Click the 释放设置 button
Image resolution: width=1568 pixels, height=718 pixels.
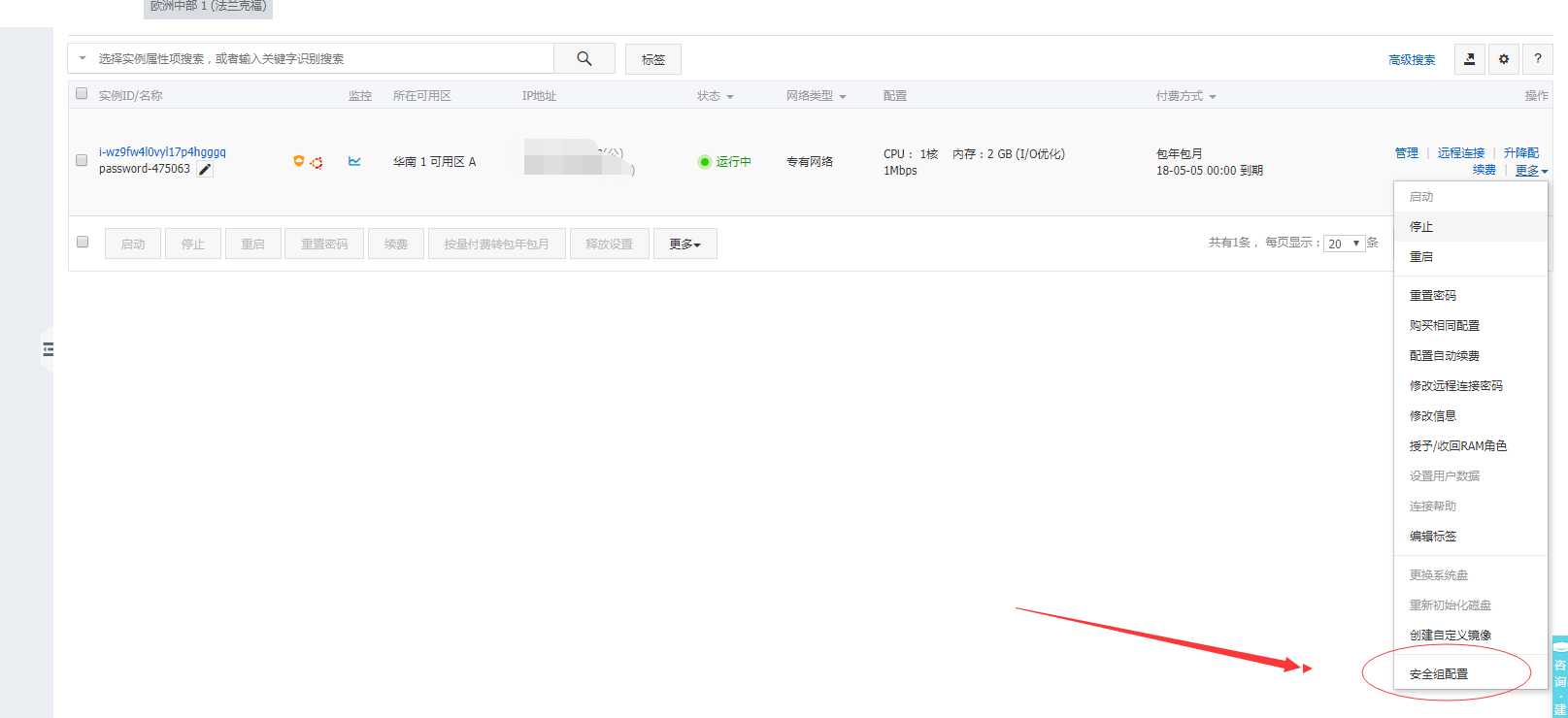coord(609,244)
